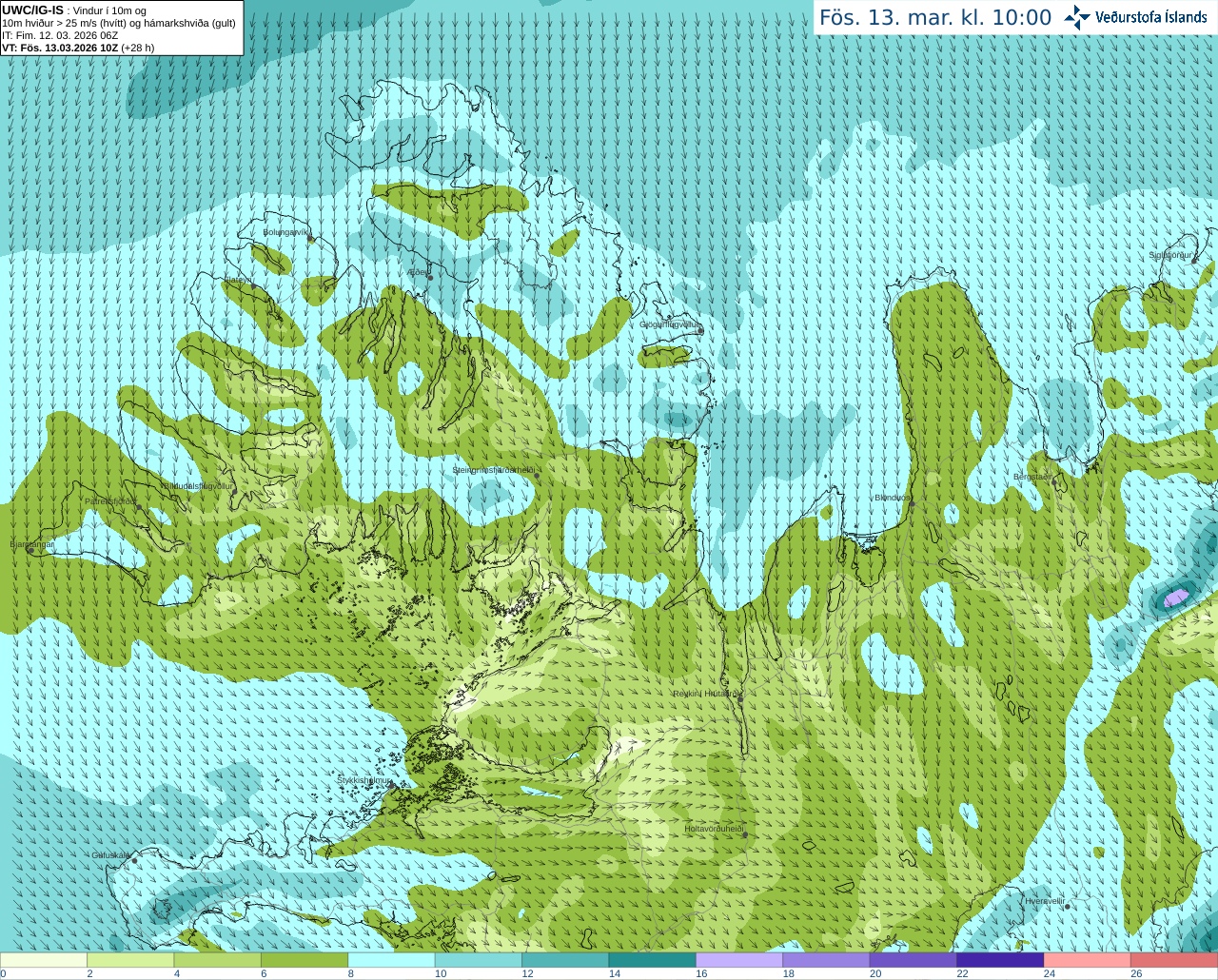Viewport: 1218px width, 980px height.
Task: Click the legend scale label '12'
Action: [x=527, y=973]
